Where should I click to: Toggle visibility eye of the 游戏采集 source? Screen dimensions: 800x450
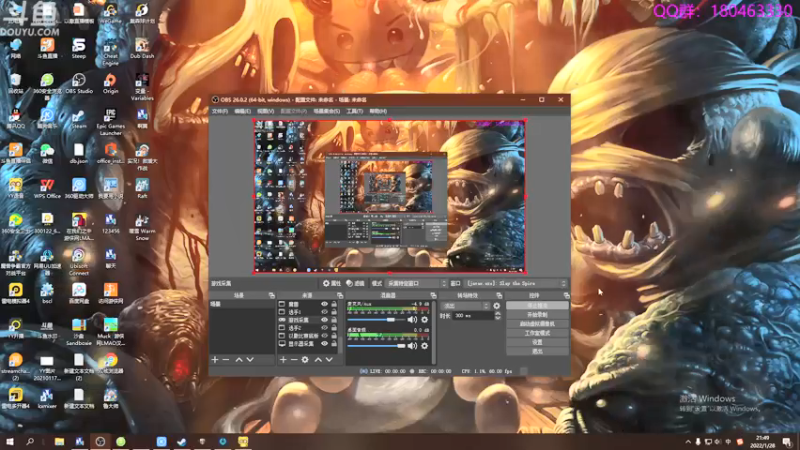324,320
